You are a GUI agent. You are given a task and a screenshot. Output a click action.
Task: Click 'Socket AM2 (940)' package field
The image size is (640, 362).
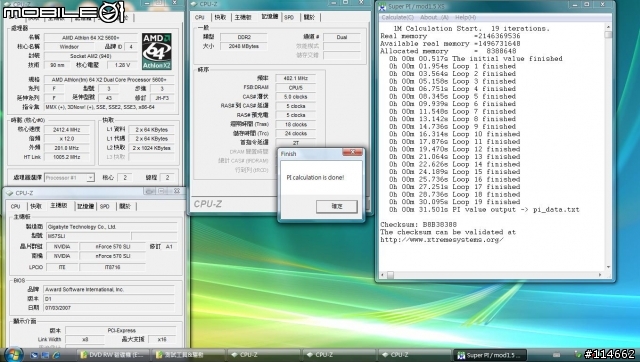click(x=91, y=56)
